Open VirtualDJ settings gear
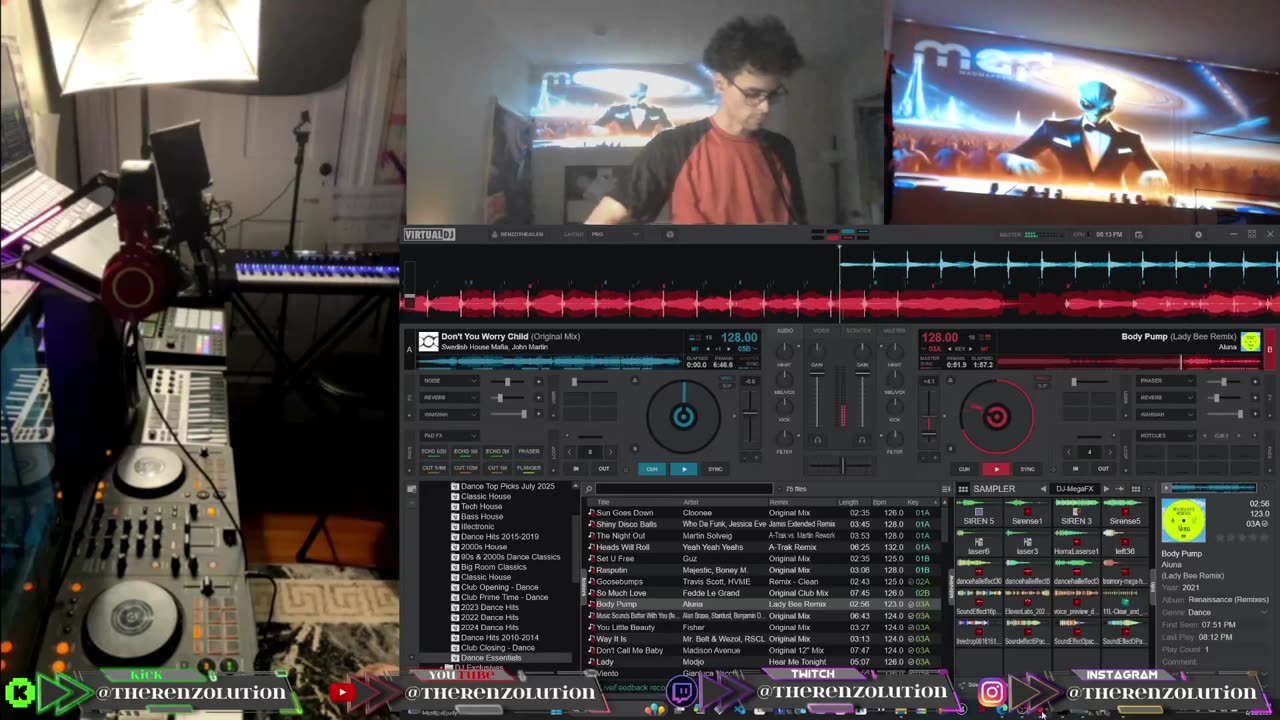Image resolution: width=1280 pixels, height=720 pixels. click(x=1198, y=234)
